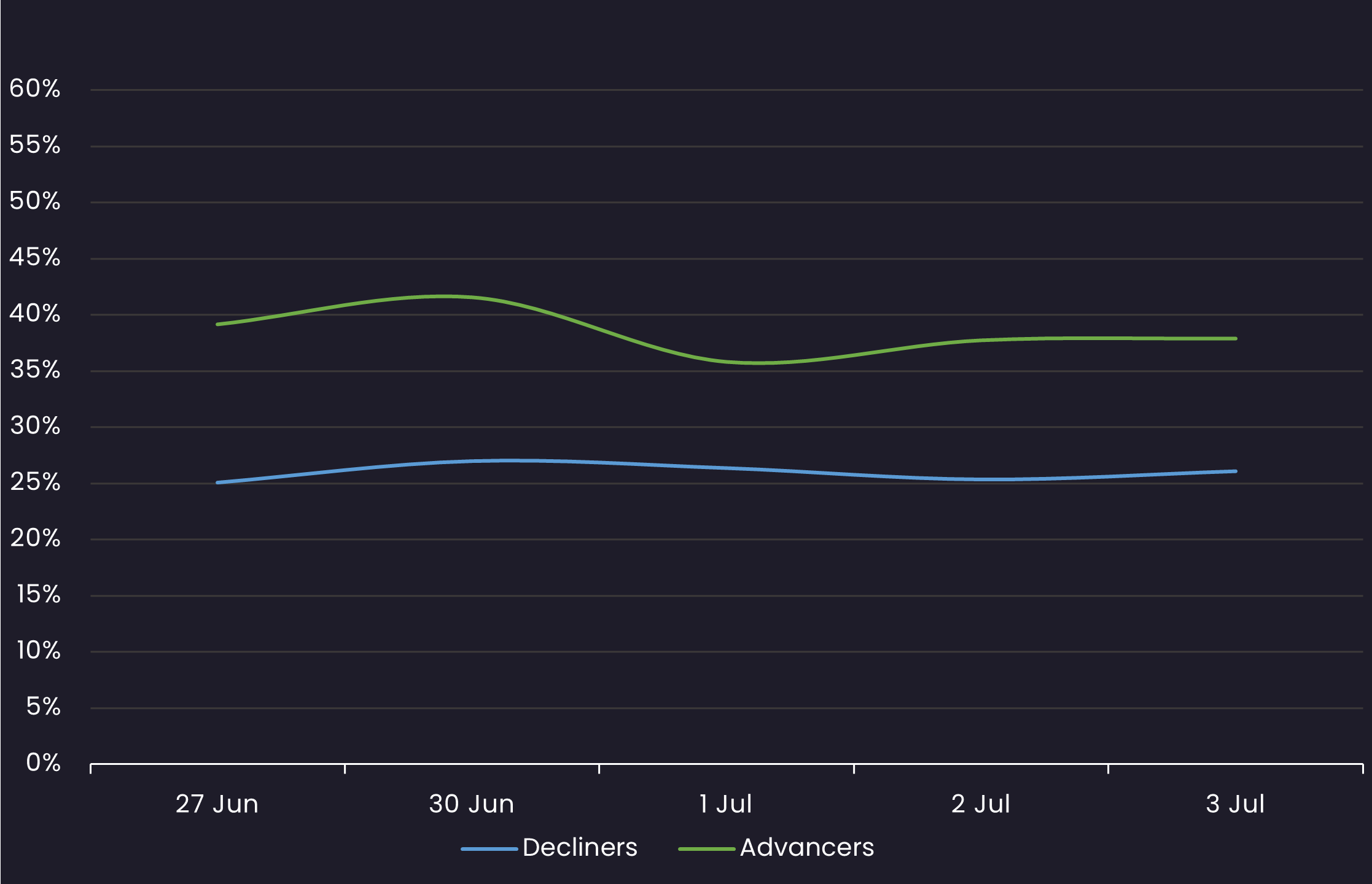Click the 2 Jul axis label
Image resolution: width=1372 pixels, height=884 pixels.
tap(980, 804)
